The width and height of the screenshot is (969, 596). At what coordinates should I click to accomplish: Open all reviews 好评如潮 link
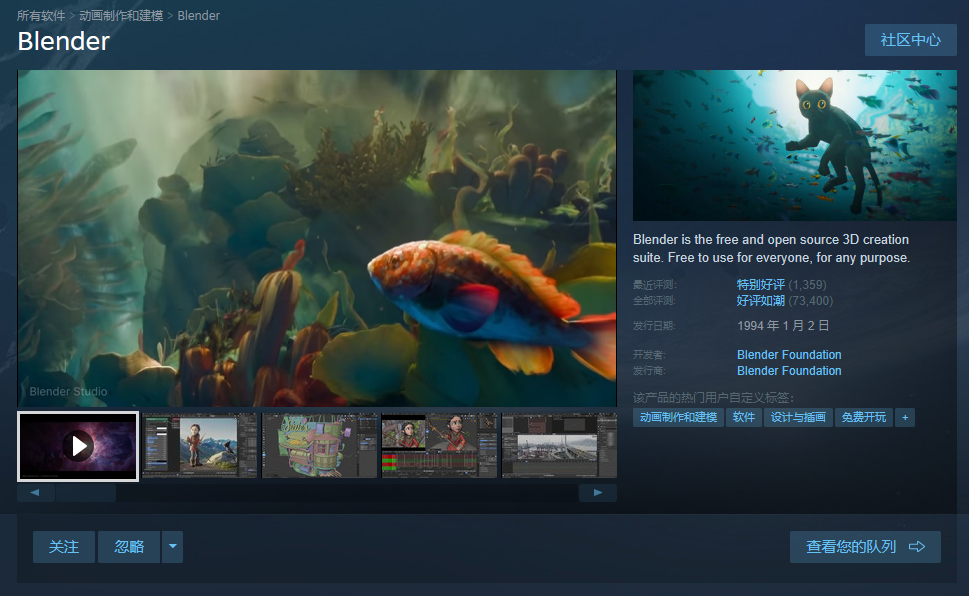[x=761, y=300]
